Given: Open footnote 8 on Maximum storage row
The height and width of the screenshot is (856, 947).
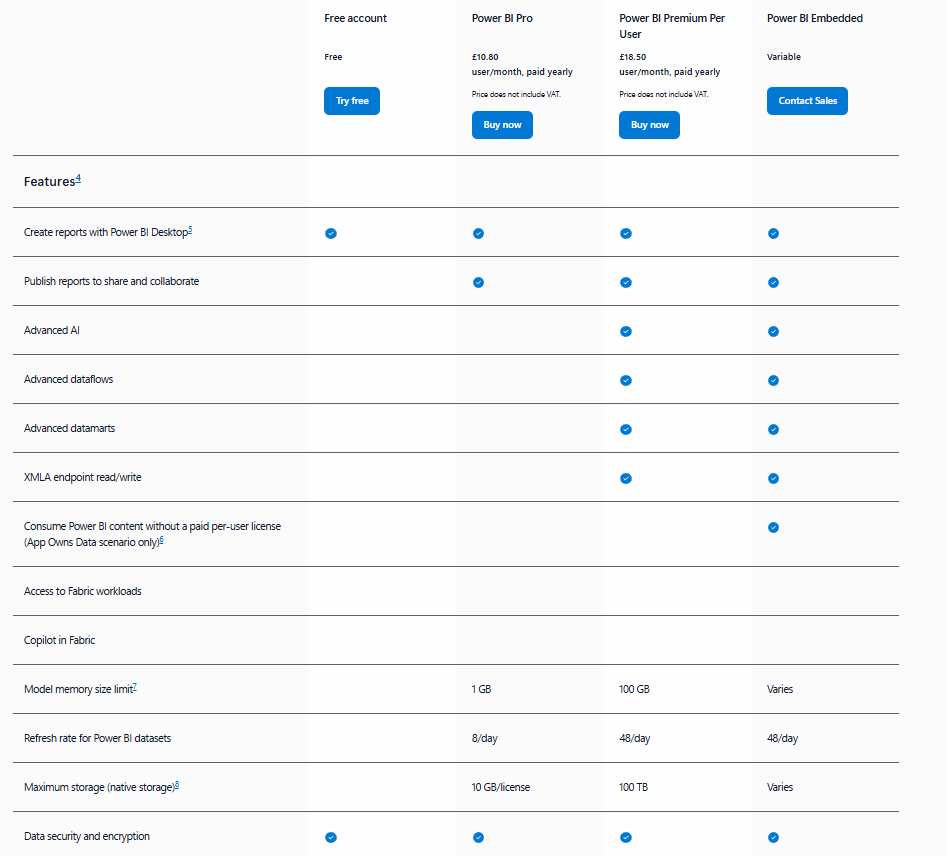Looking at the screenshot, I should click(177, 784).
